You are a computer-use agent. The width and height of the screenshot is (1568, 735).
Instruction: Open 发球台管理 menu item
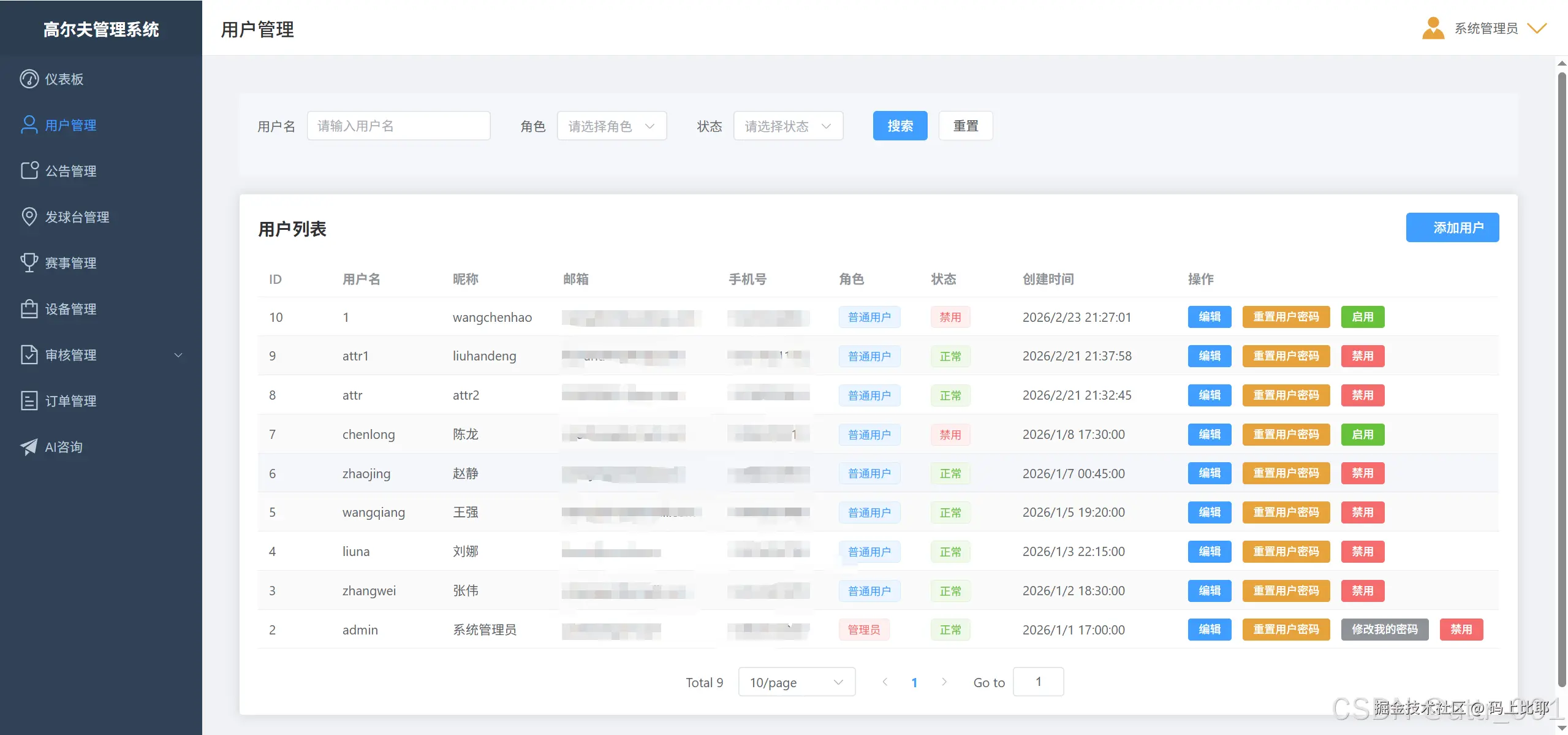tap(101, 217)
